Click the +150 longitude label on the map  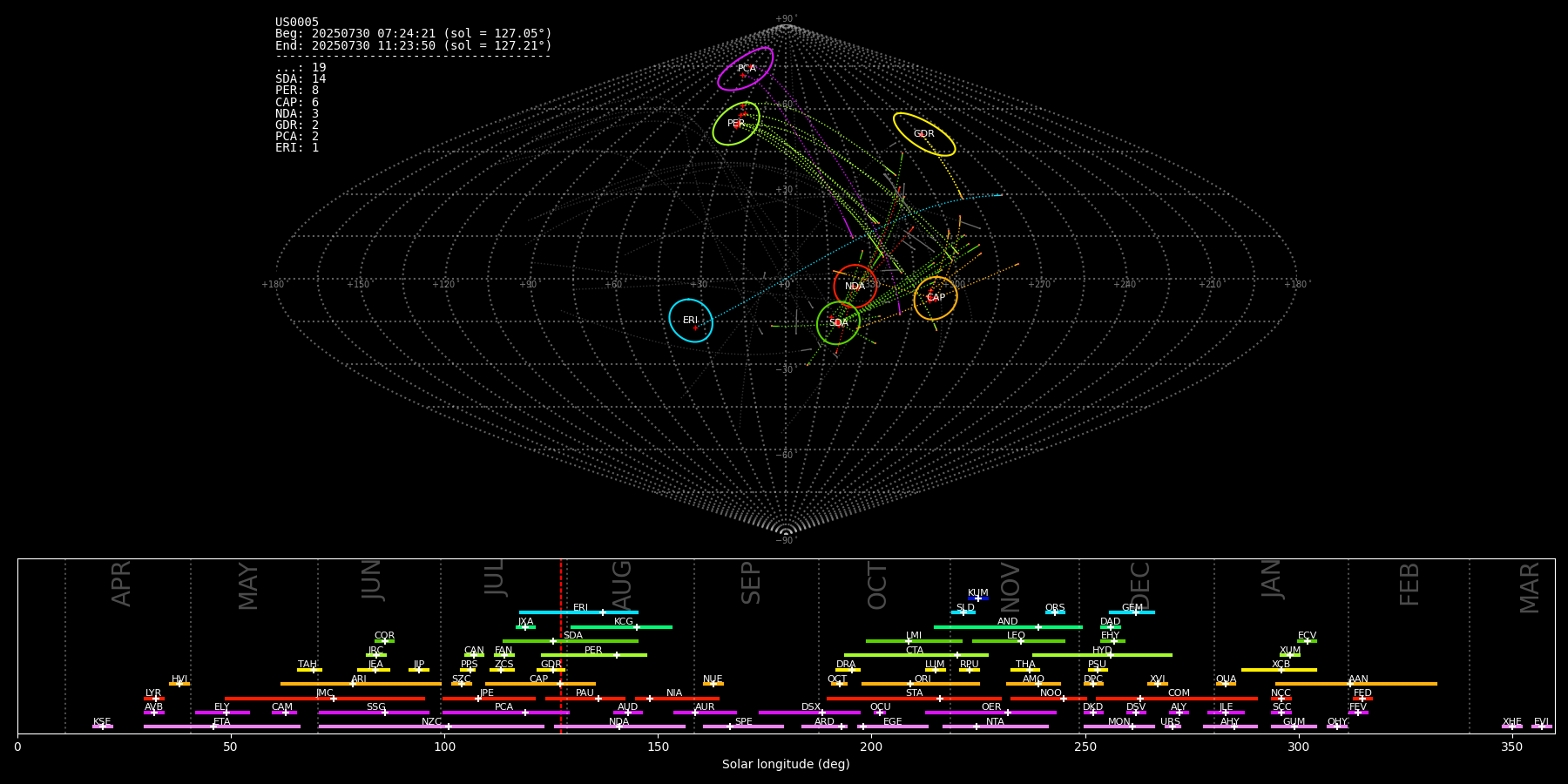point(358,285)
